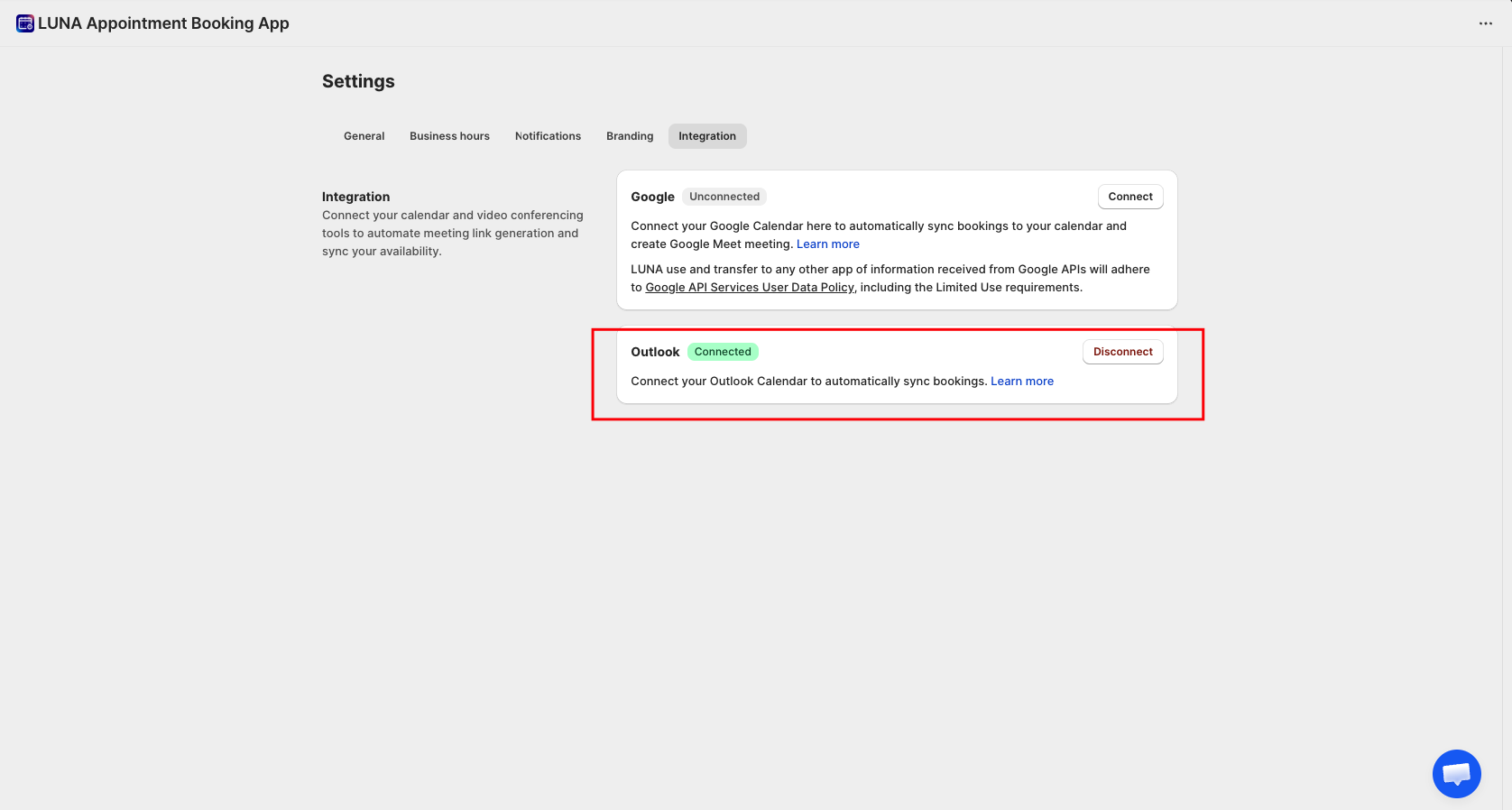The width and height of the screenshot is (1512, 810).
Task: Click the green Connected status badge
Action: point(723,352)
